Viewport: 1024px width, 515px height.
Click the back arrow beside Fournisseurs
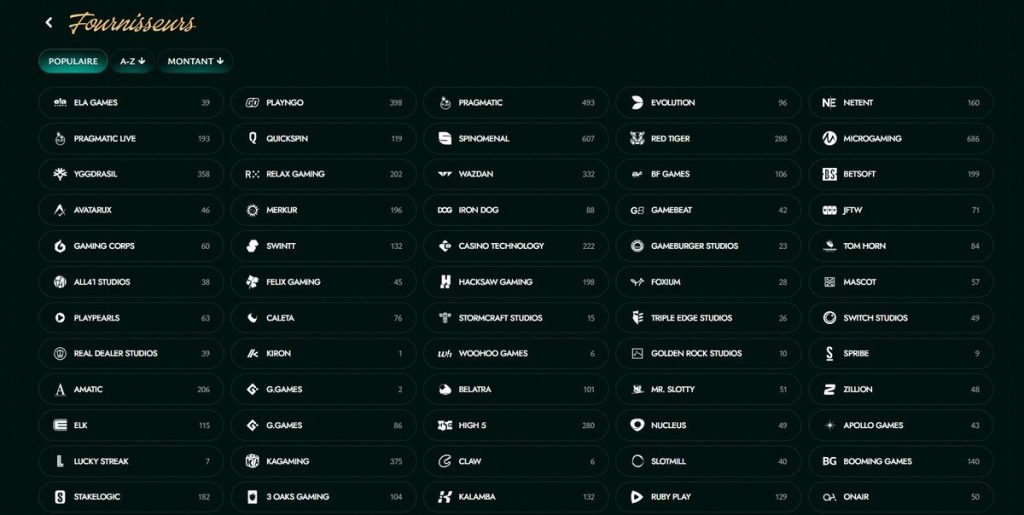click(49, 22)
